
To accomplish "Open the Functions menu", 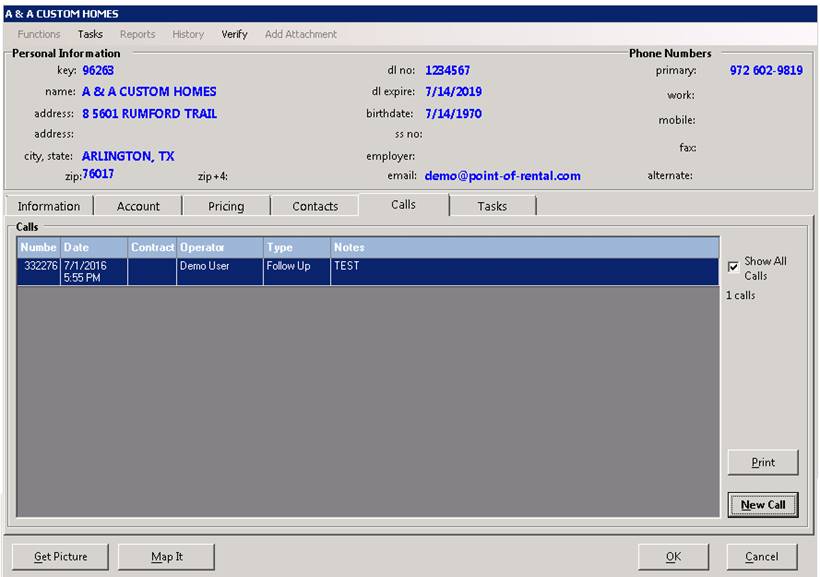I will [x=39, y=35].
